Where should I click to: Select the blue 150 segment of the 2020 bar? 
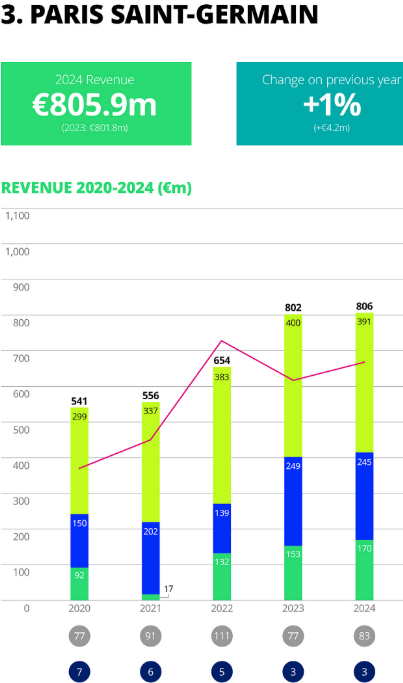tap(79, 541)
